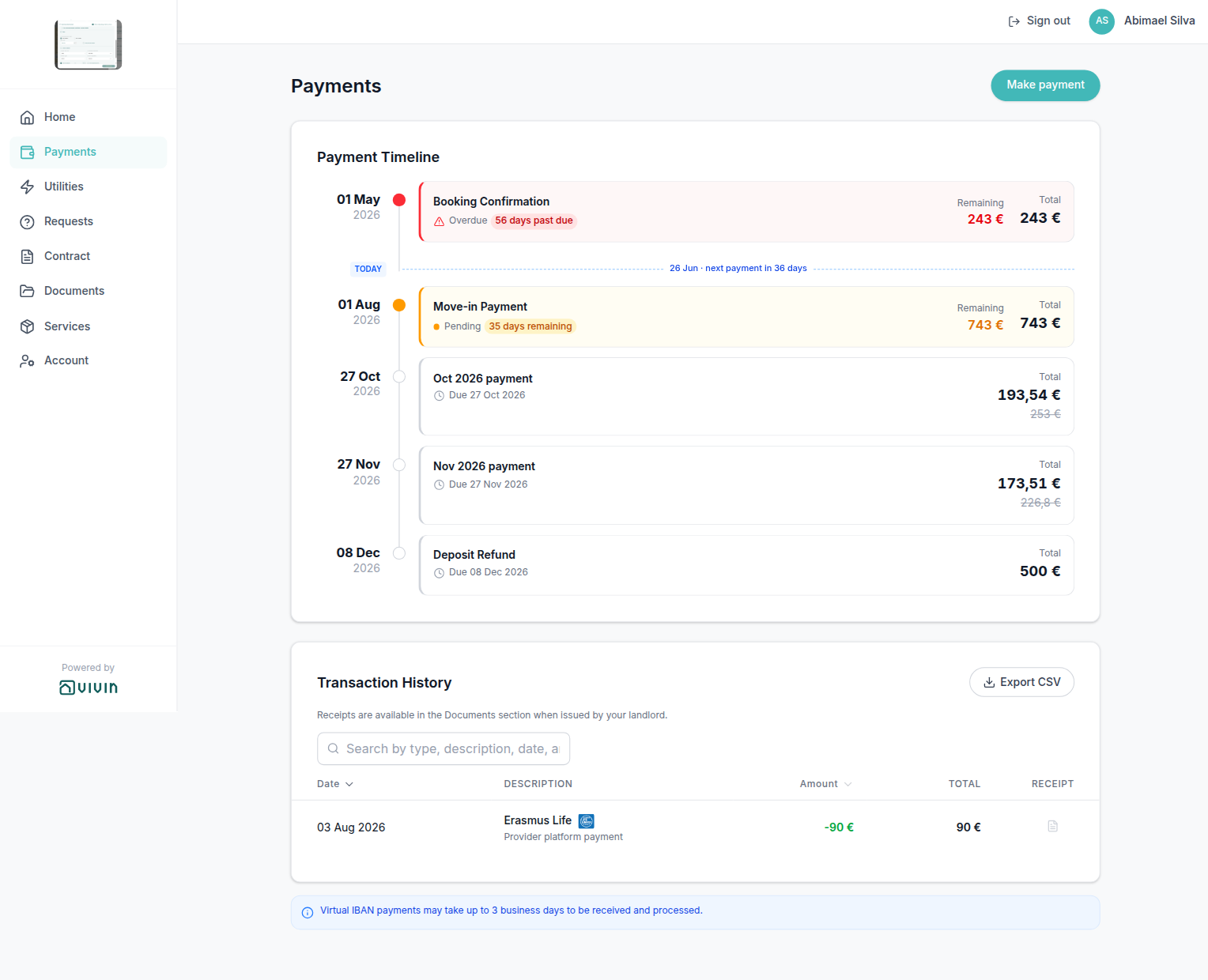The image size is (1208, 980).
Task: Click the search magnifier icon
Action: pyautogui.click(x=333, y=749)
